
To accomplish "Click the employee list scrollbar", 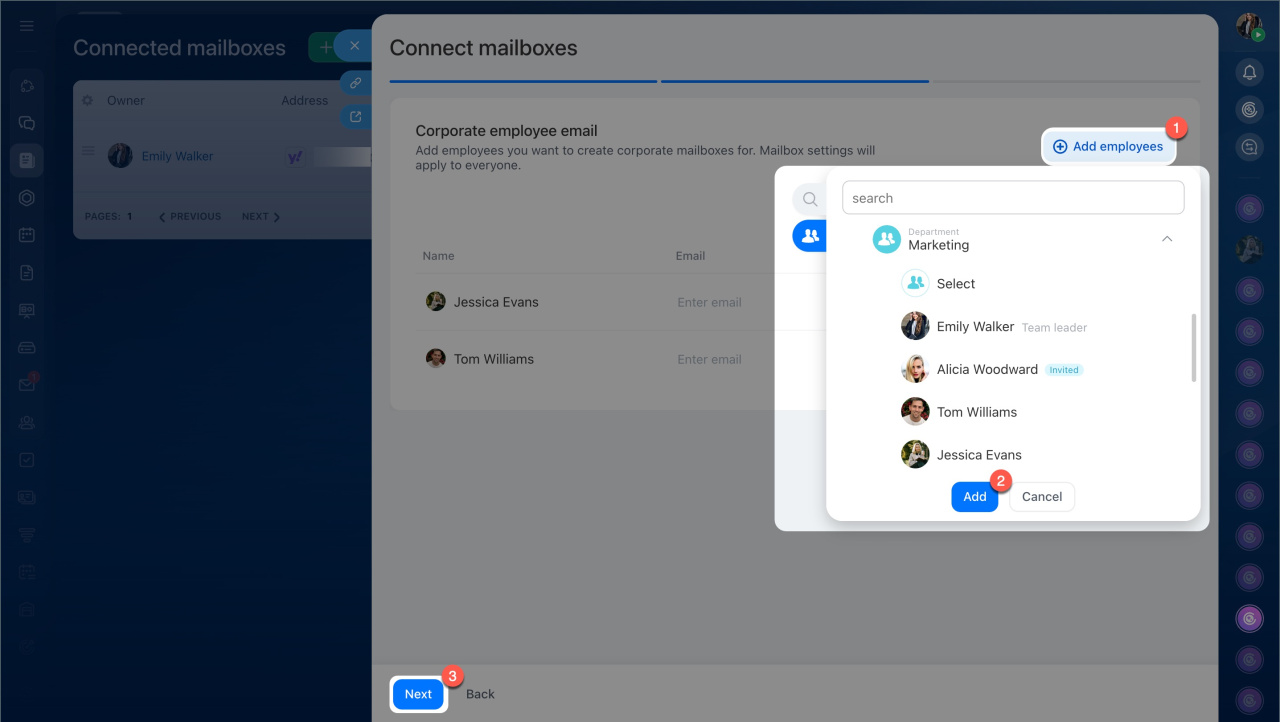I will (1193, 347).
